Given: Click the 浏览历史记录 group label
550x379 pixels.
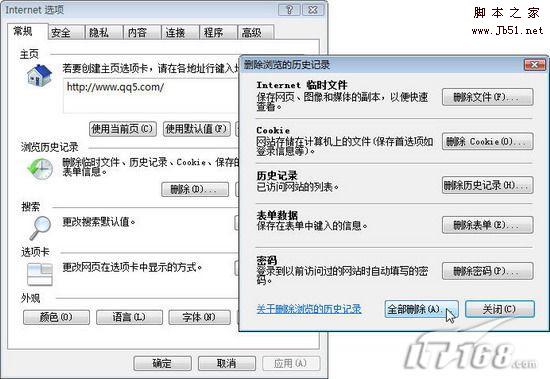Looking at the screenshot, I should (x=49, y=147).
